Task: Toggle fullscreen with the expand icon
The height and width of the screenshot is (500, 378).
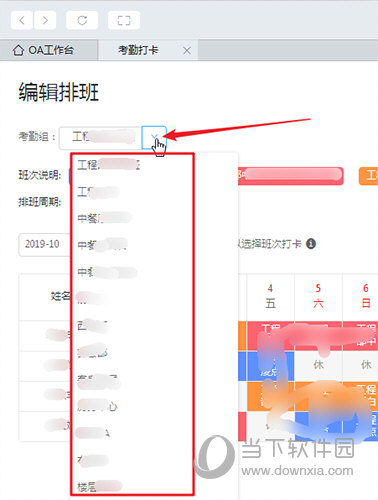Action: pos(124,20)
